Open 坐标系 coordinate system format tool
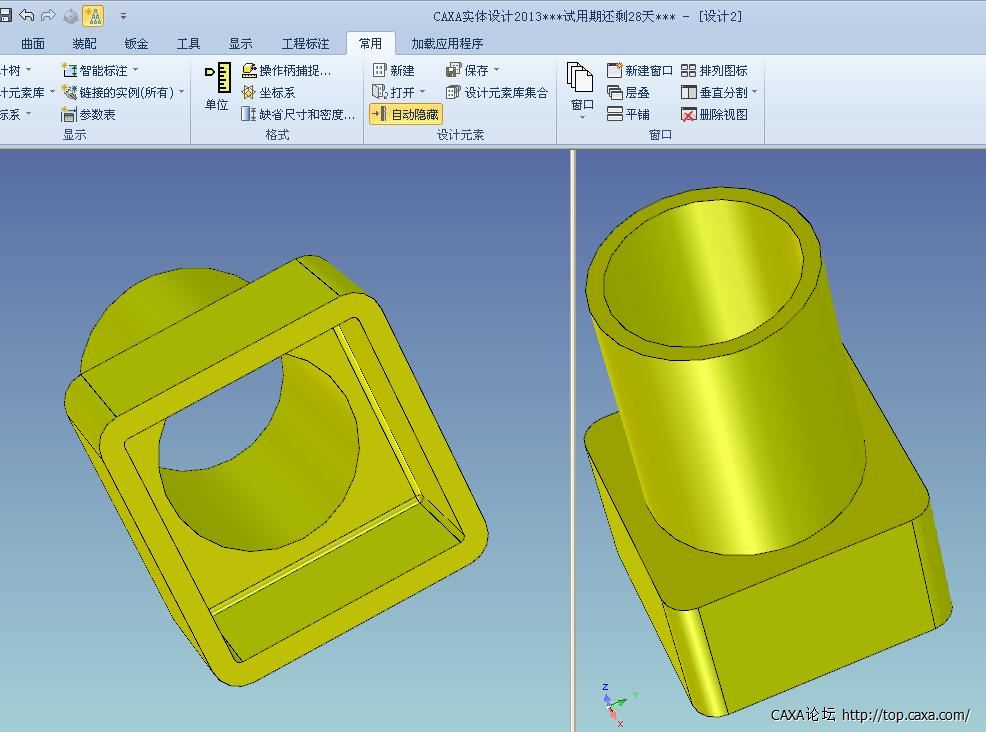The image size is (986, 732). (250, 93)
